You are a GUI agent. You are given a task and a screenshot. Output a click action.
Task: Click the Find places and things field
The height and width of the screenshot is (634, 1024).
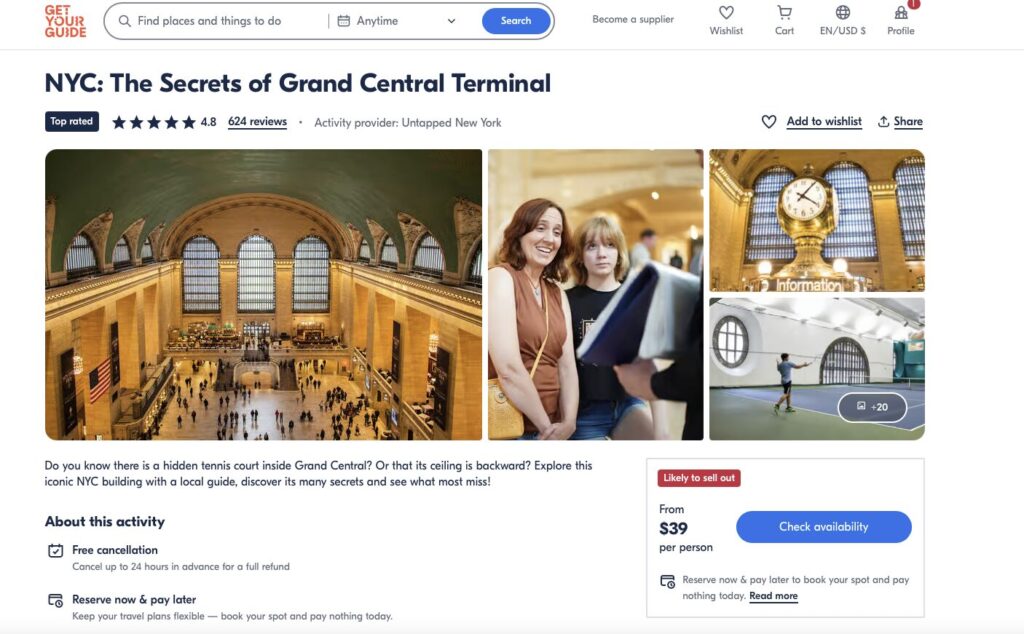point(222,21)
